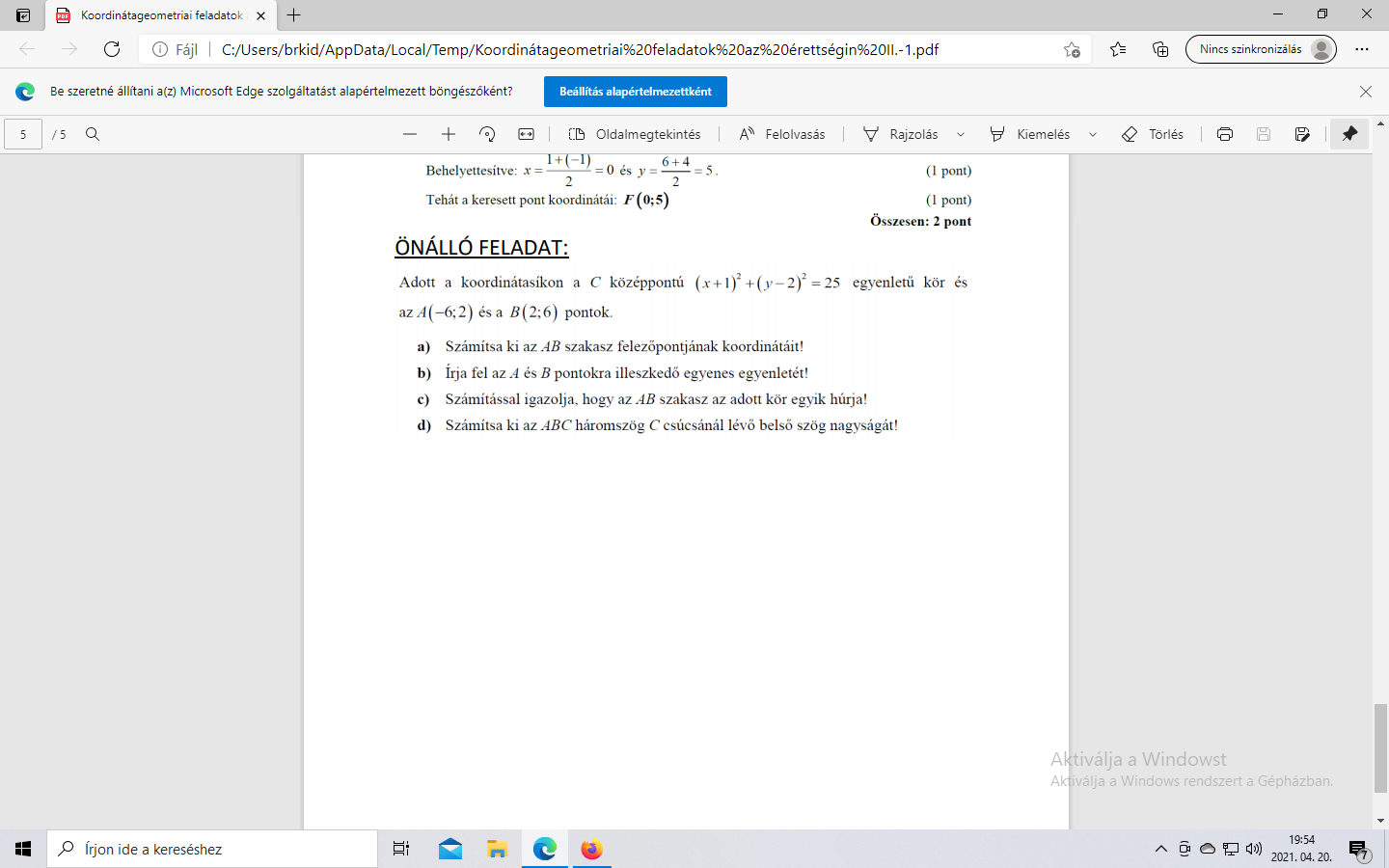Click the Save As icon
Image resolution: width=1389 pixels, height=868 pixels.
click(x=1302, y=134)
